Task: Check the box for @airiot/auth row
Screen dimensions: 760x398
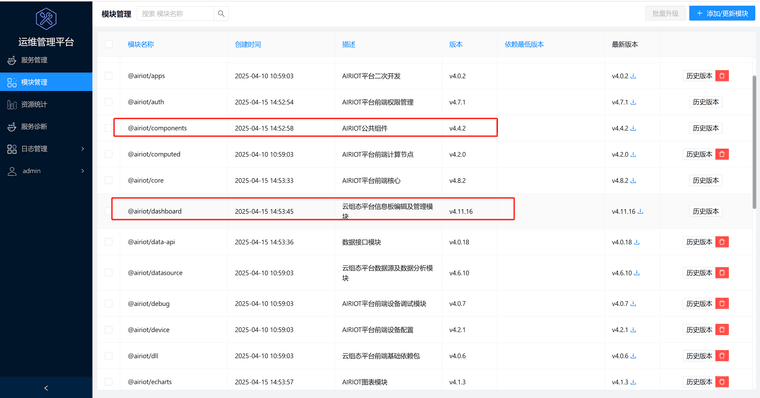Action: point(109,102)
